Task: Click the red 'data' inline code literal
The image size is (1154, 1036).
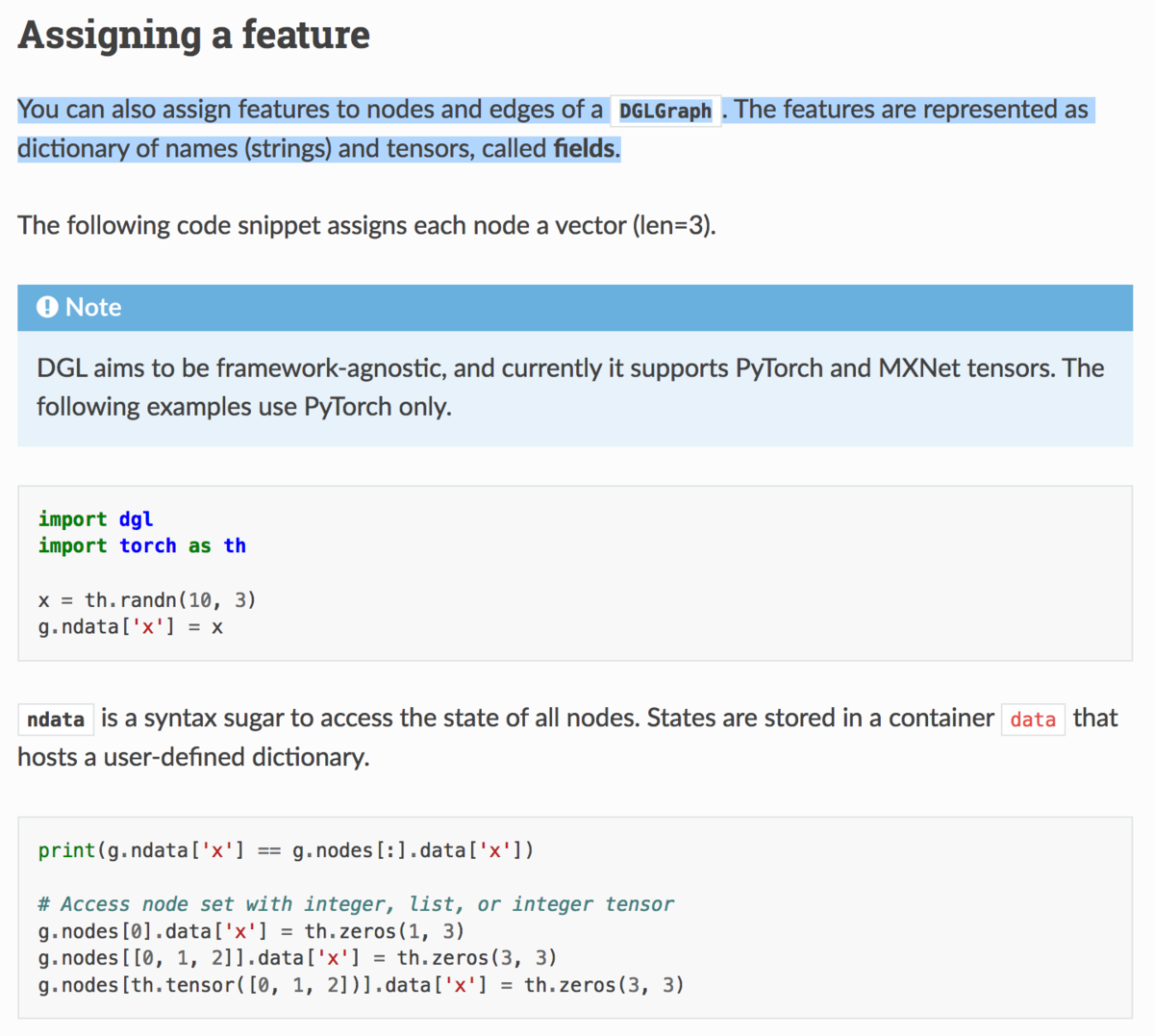Action: (1033, 720)
